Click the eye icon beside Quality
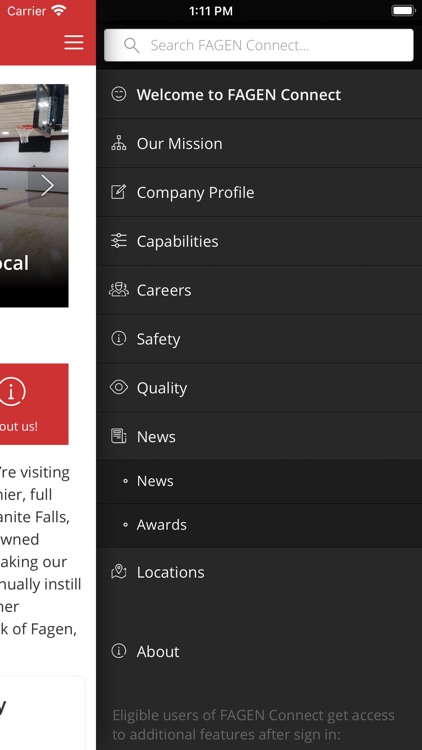The height and width of the screenshot is (750, 422). coord(118,387)
